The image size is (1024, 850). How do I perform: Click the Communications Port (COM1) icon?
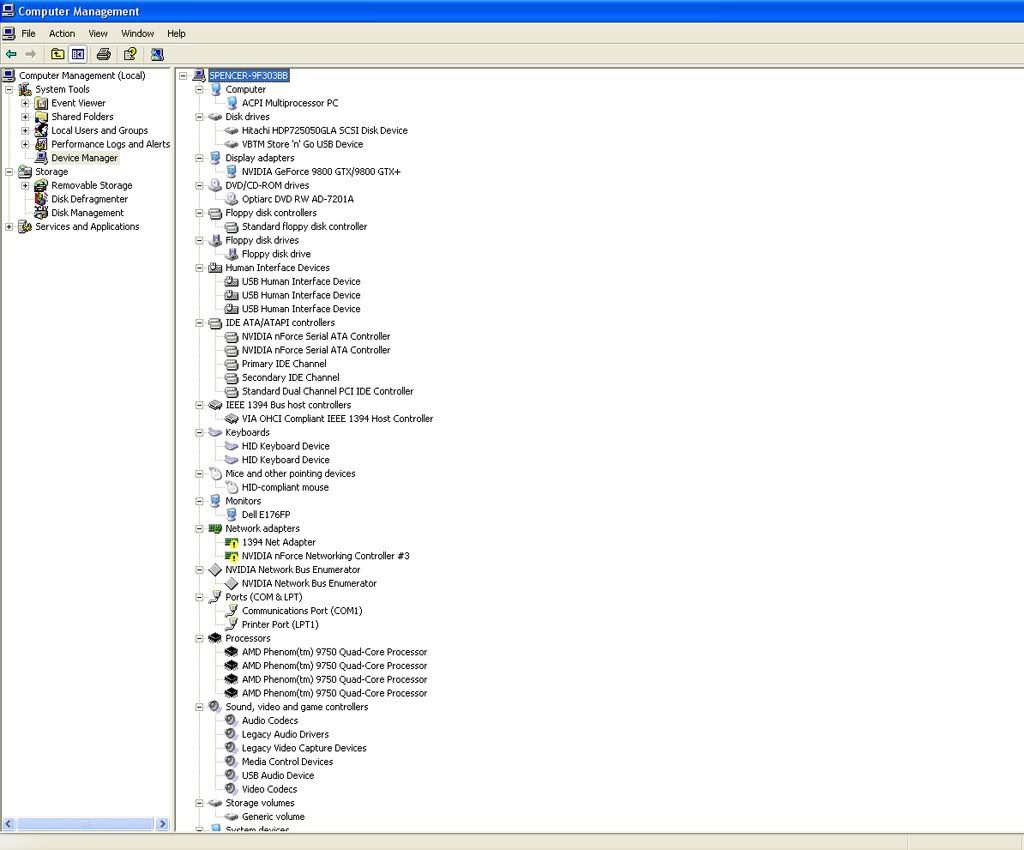(231, 611)
